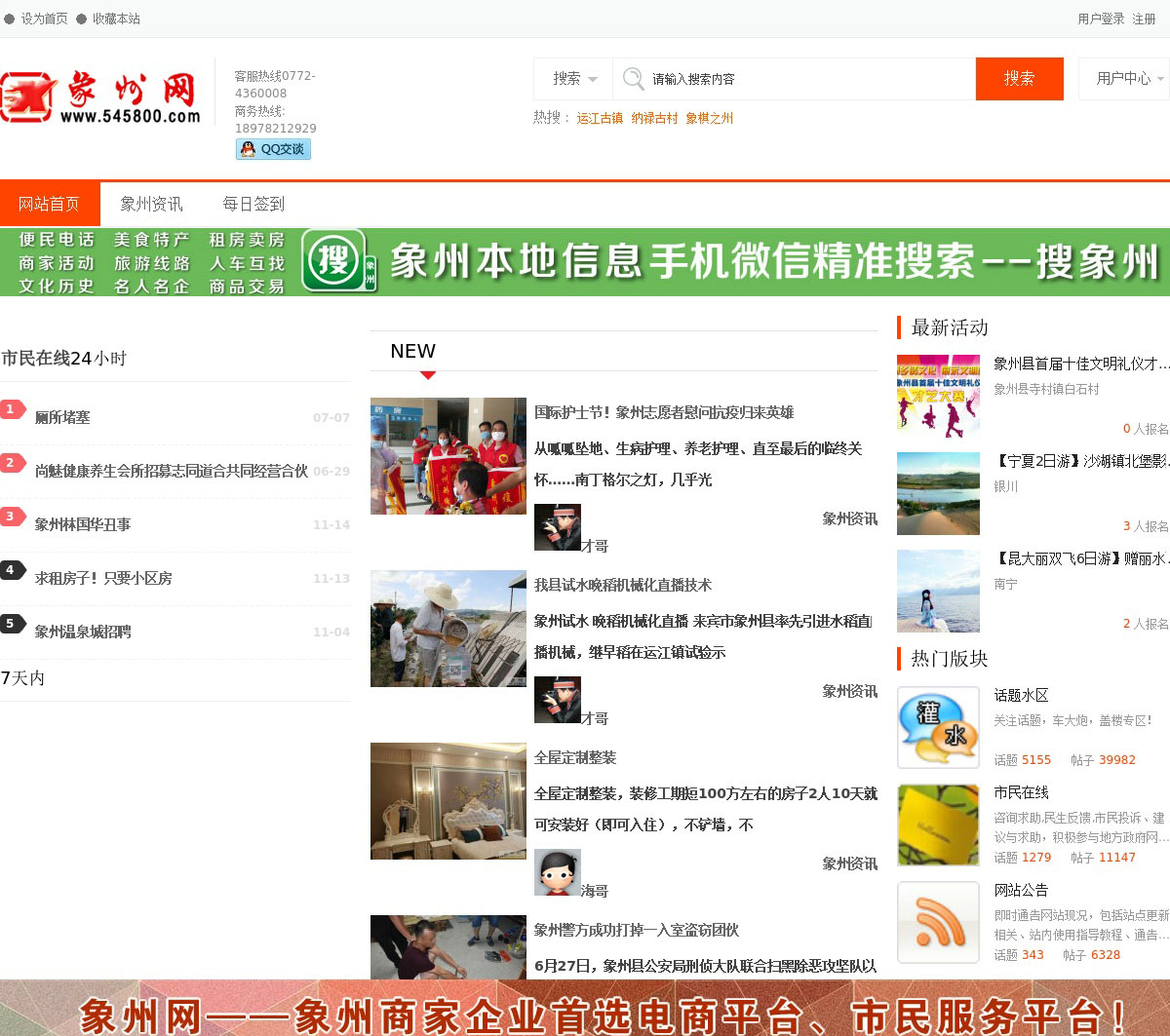
Task: Open the 全屋定制整装 bedroom thumbnail
Action: point(448,801)
